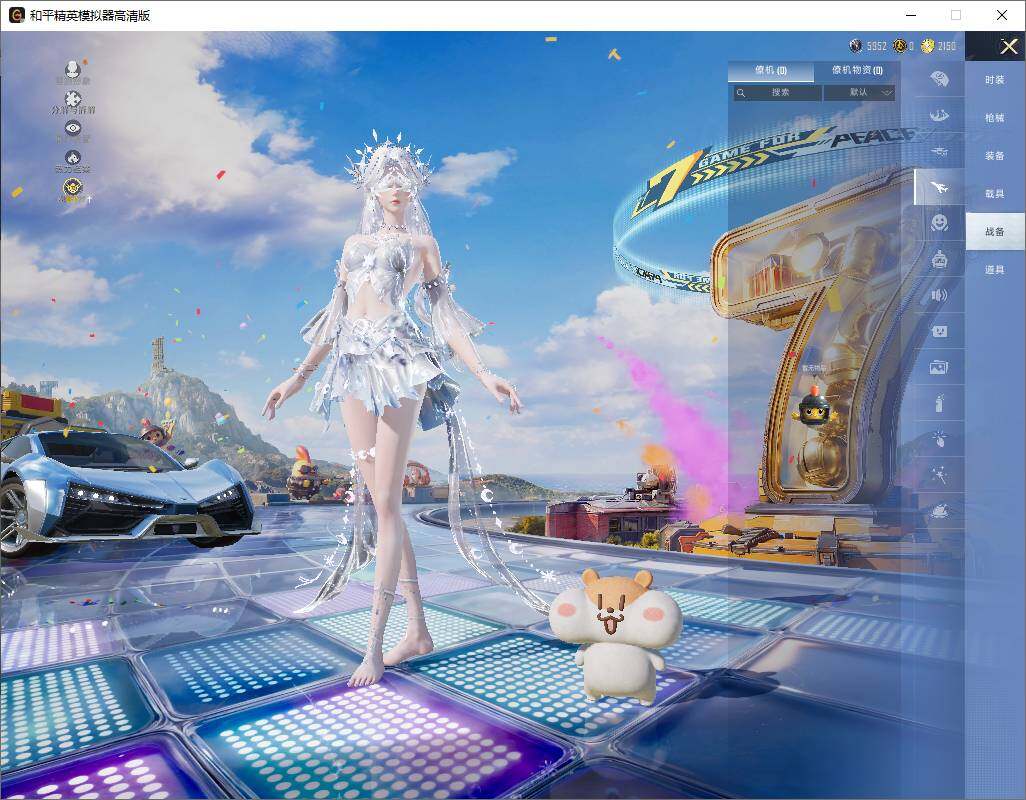Select the airplane subcategory icon
This screenshot has width=1026, height=800.
coord(939,187)
